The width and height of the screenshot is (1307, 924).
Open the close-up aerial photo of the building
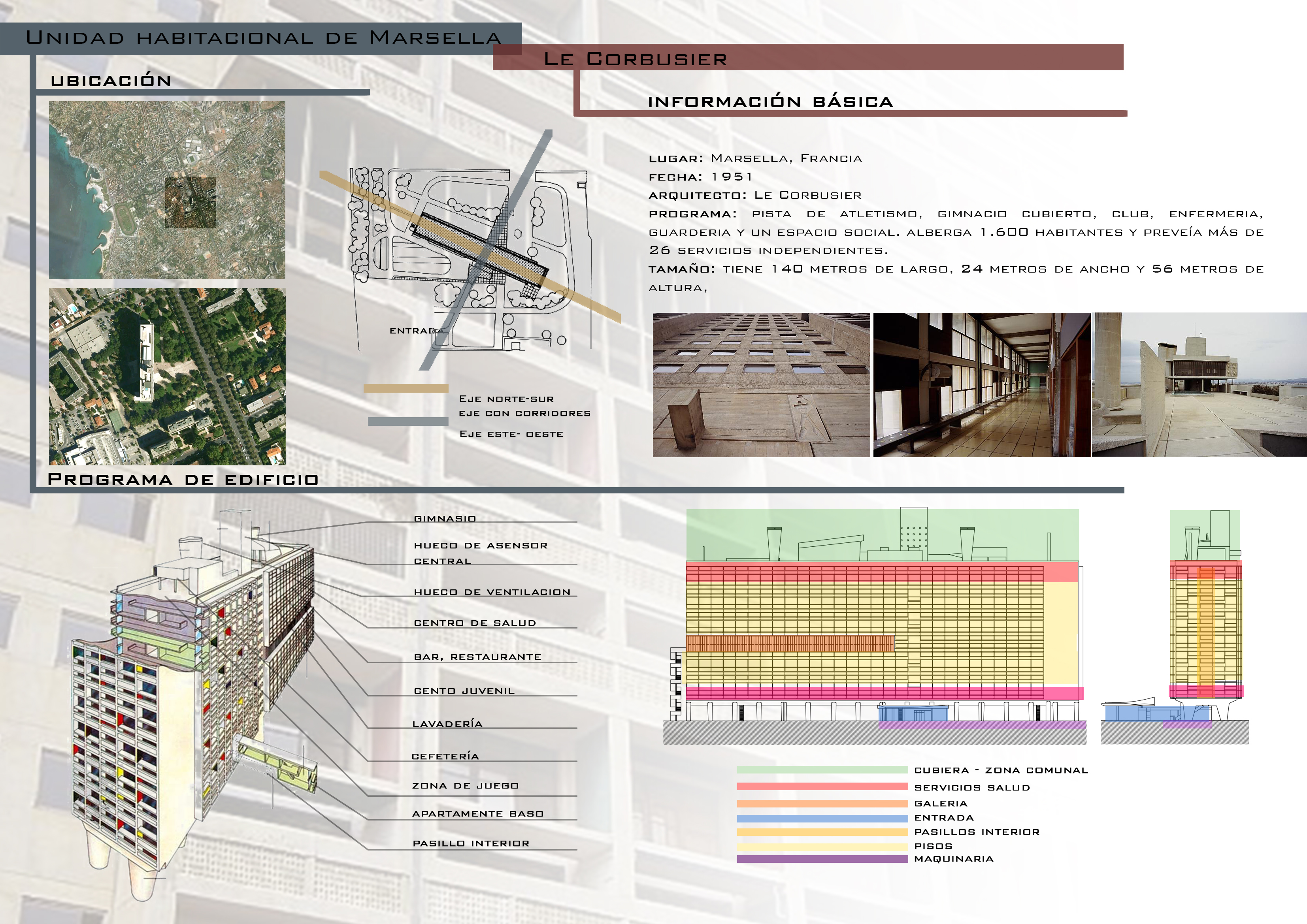point(167,376)
